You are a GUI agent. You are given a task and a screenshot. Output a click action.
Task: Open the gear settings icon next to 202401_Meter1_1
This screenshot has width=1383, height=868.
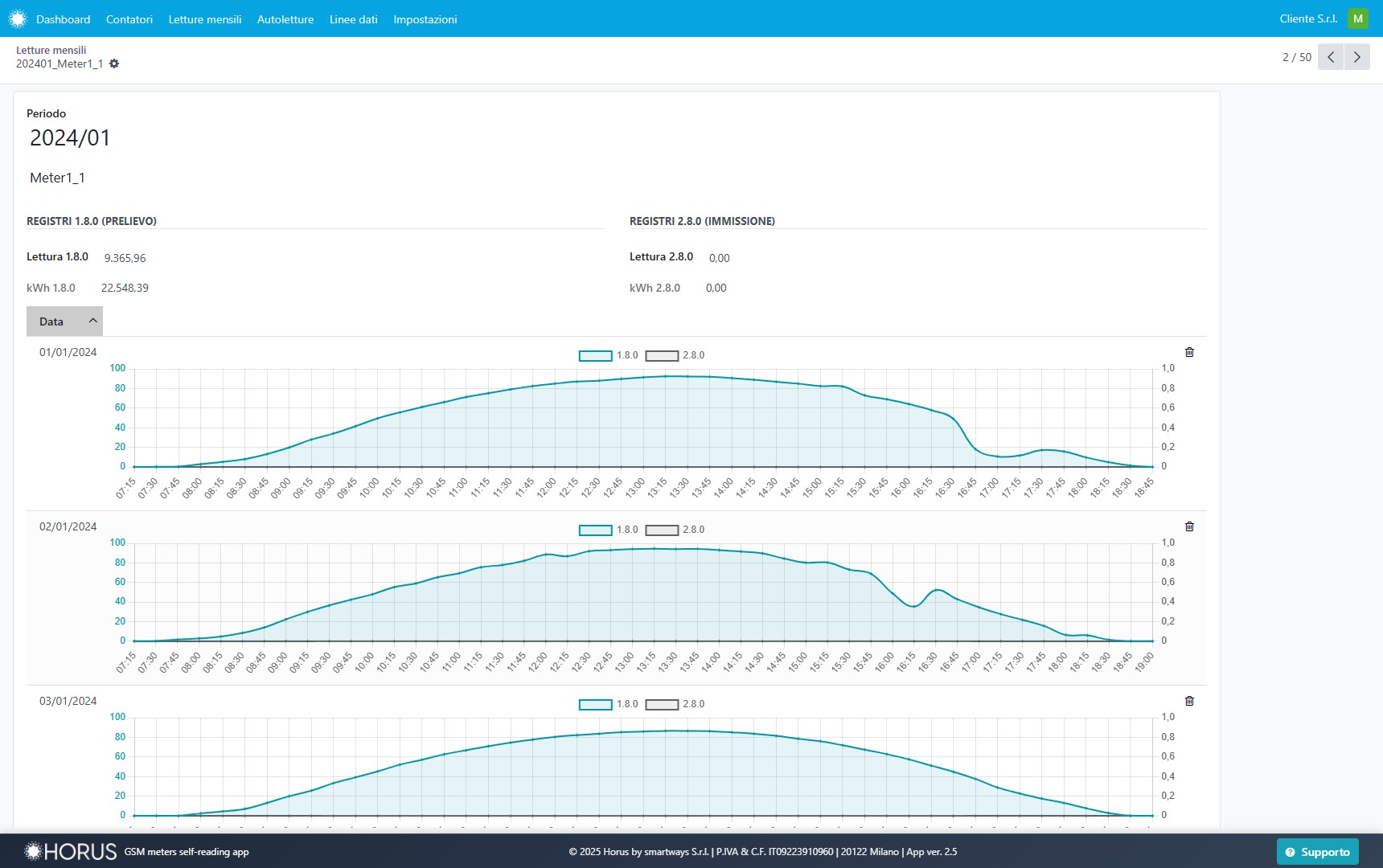coord(114,63)
